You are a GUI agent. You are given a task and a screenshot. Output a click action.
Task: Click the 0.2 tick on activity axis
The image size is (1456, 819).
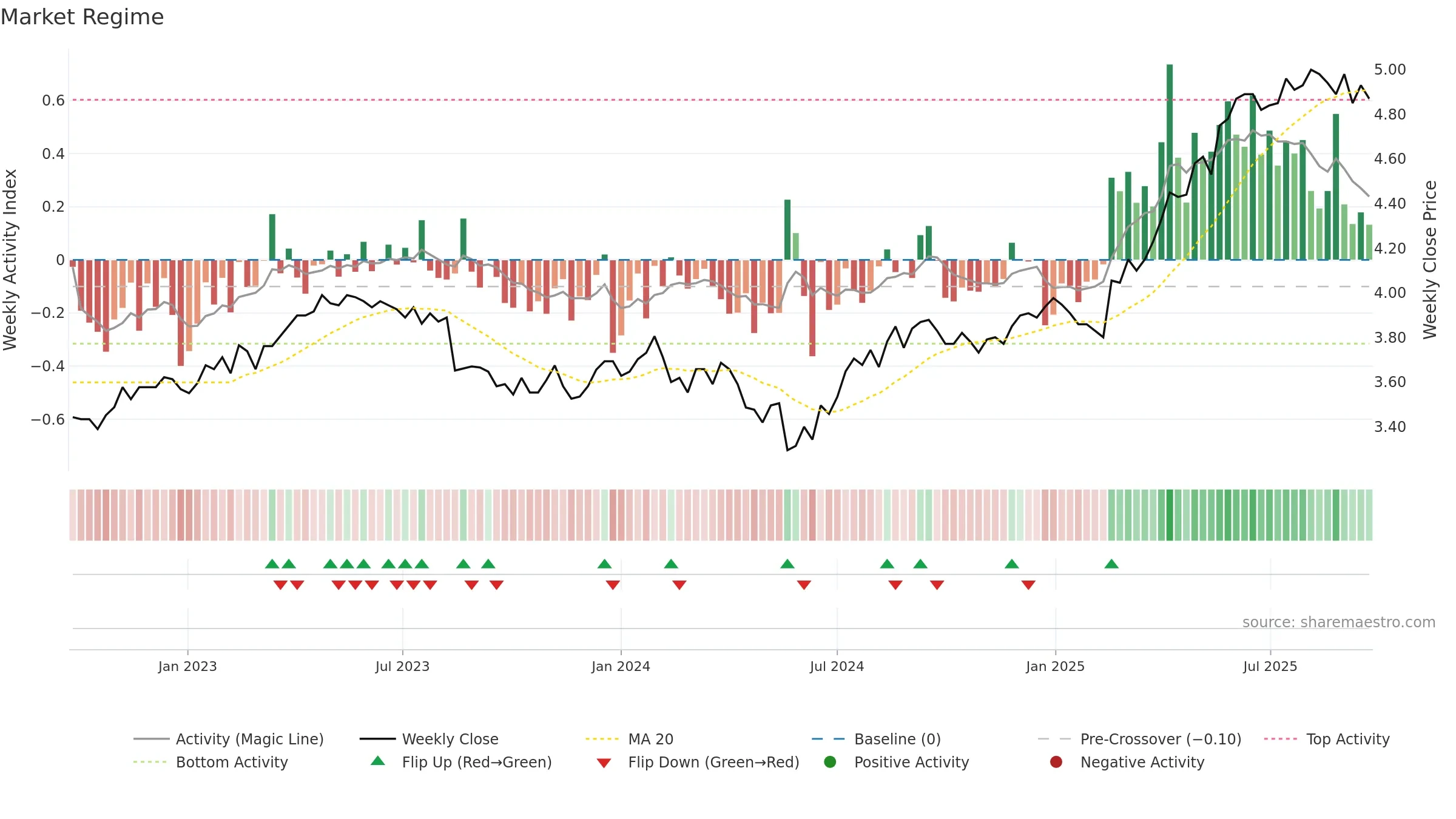coord(53,206)
